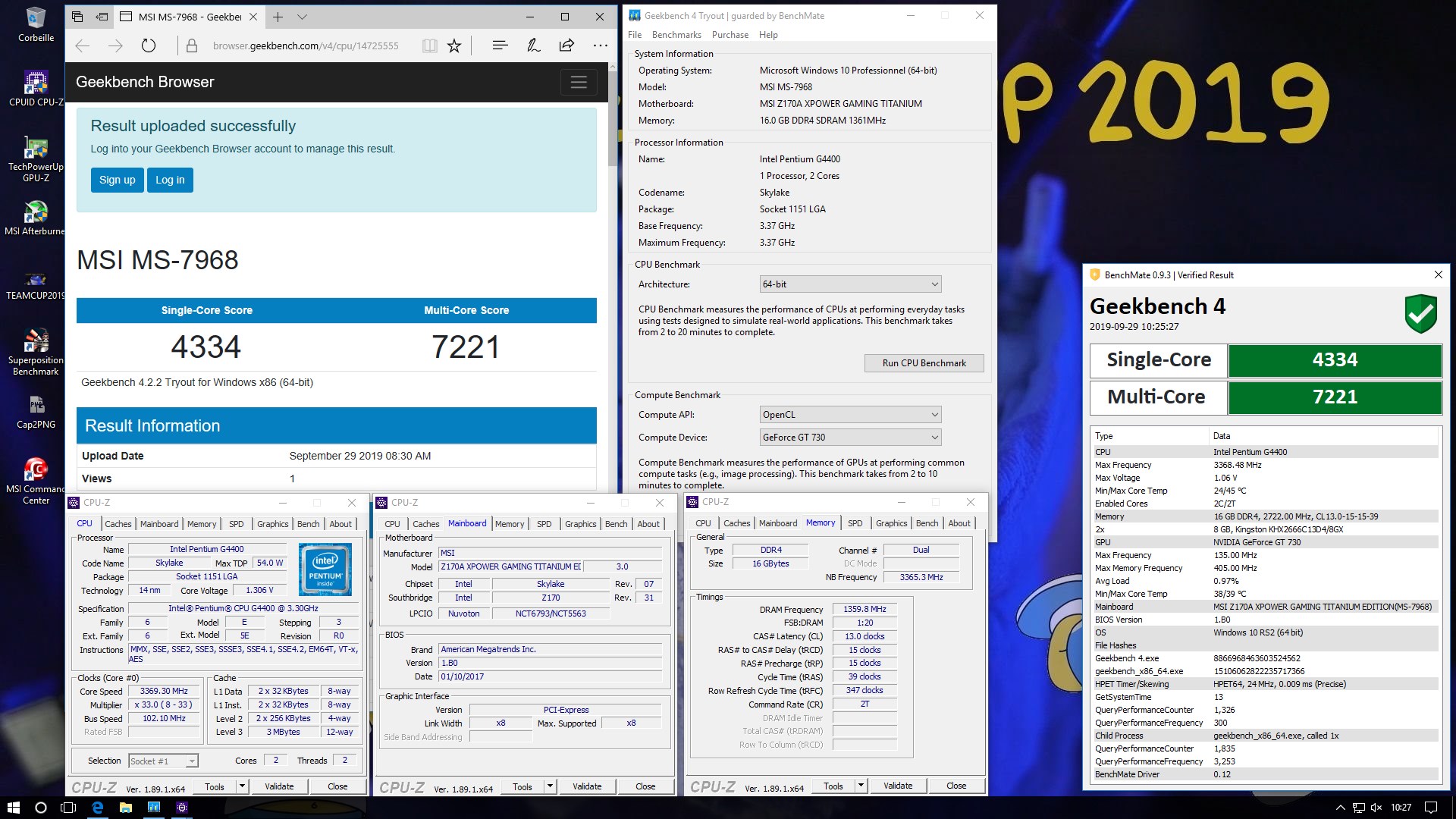Open Cortana search circle on taskbar
Viewport: 1456px width, 819px height.
click(x=41, y=808)
